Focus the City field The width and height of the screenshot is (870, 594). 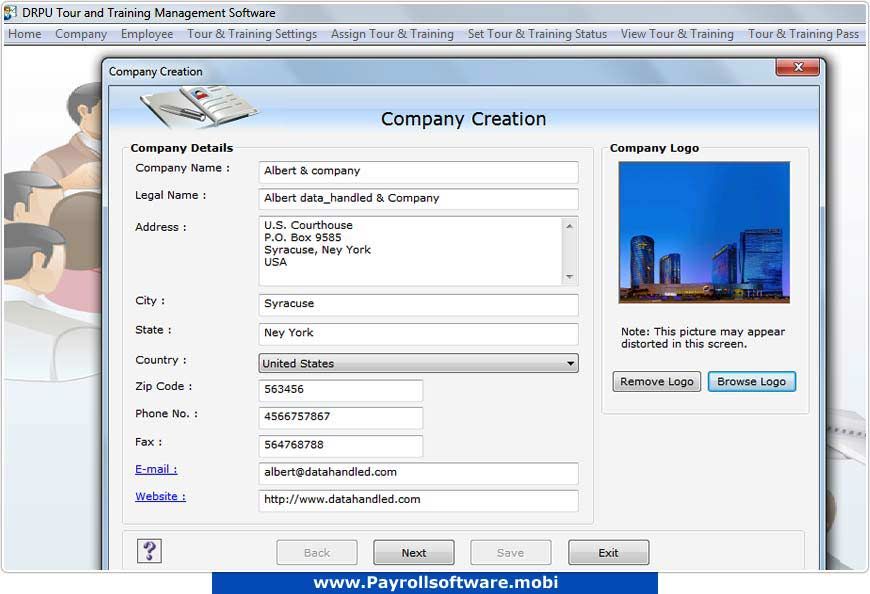[x=418, y=304]
